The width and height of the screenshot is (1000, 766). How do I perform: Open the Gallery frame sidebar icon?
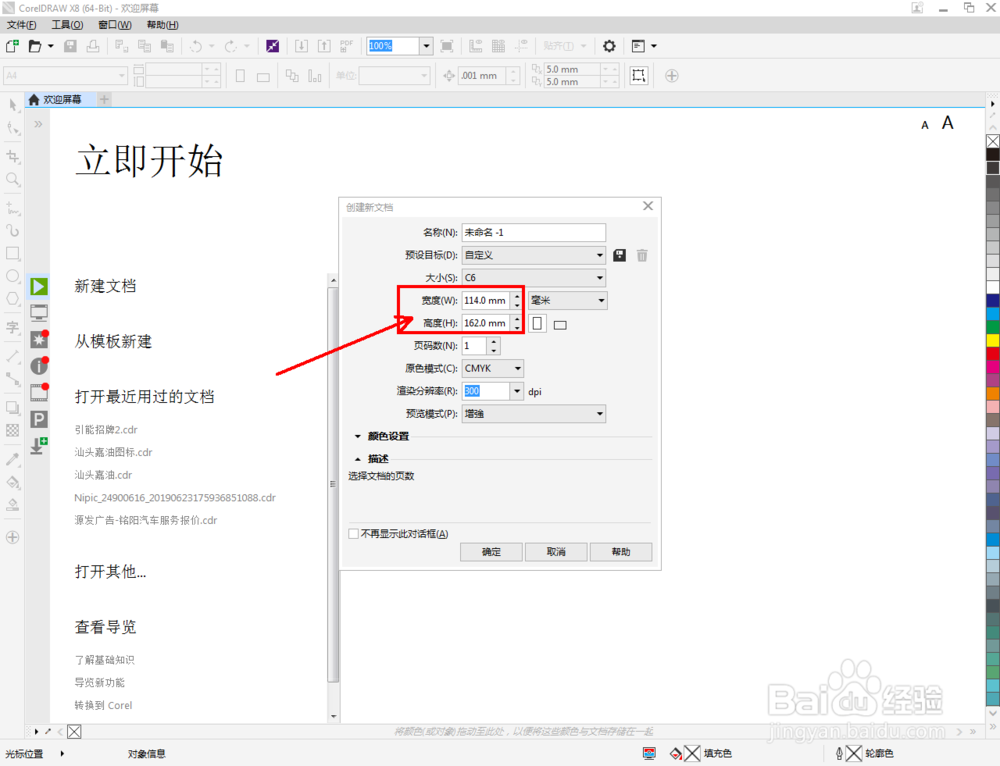[39, 392]
